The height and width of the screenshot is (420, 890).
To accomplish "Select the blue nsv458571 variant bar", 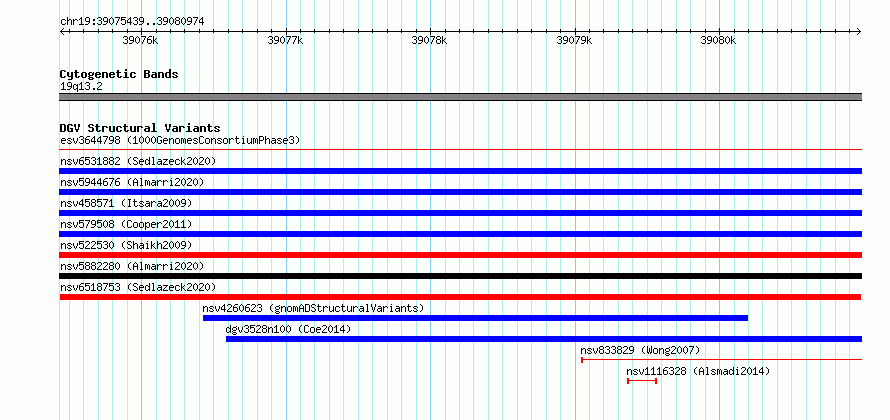I will 461,213.
